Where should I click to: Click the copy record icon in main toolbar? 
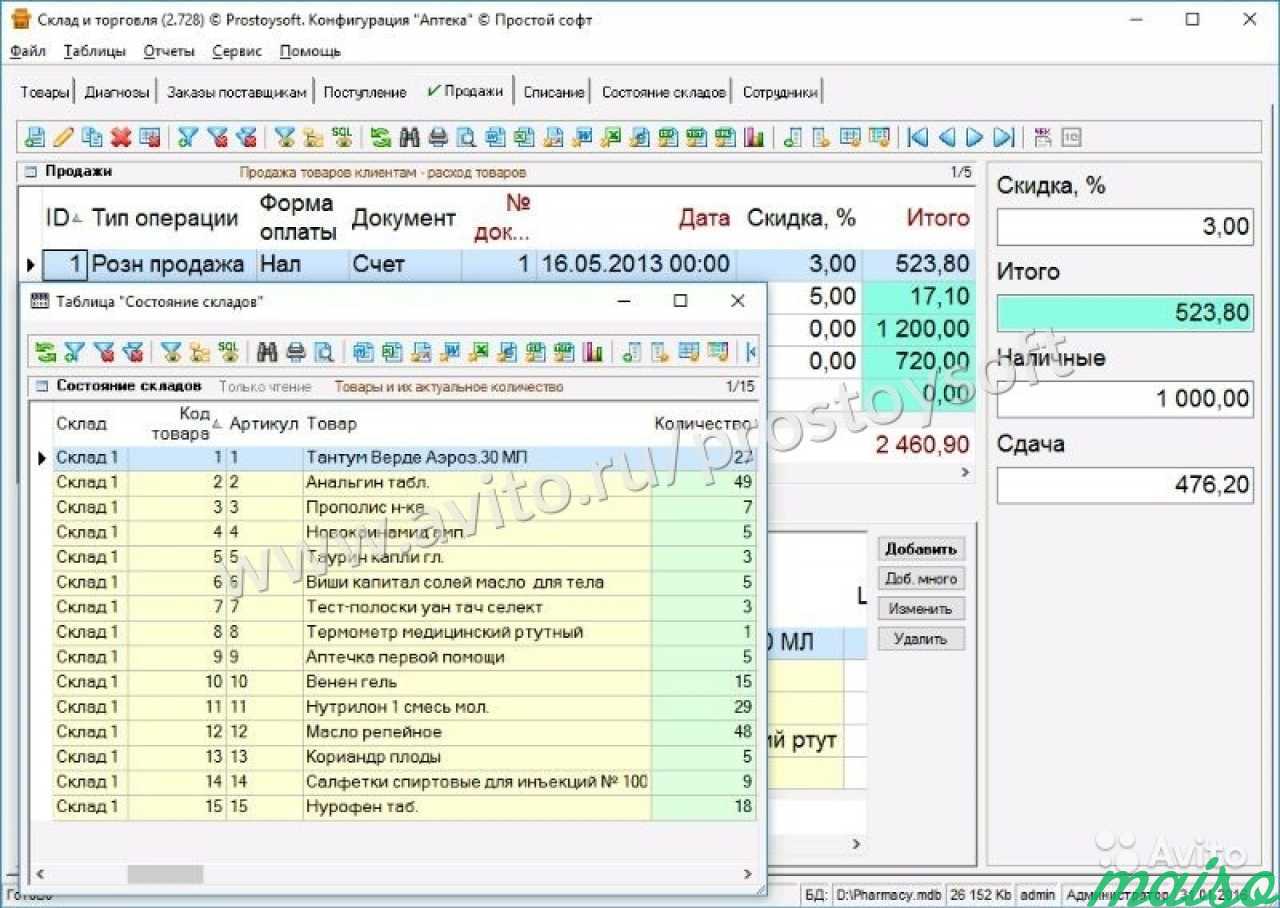(x=93, y=137)
